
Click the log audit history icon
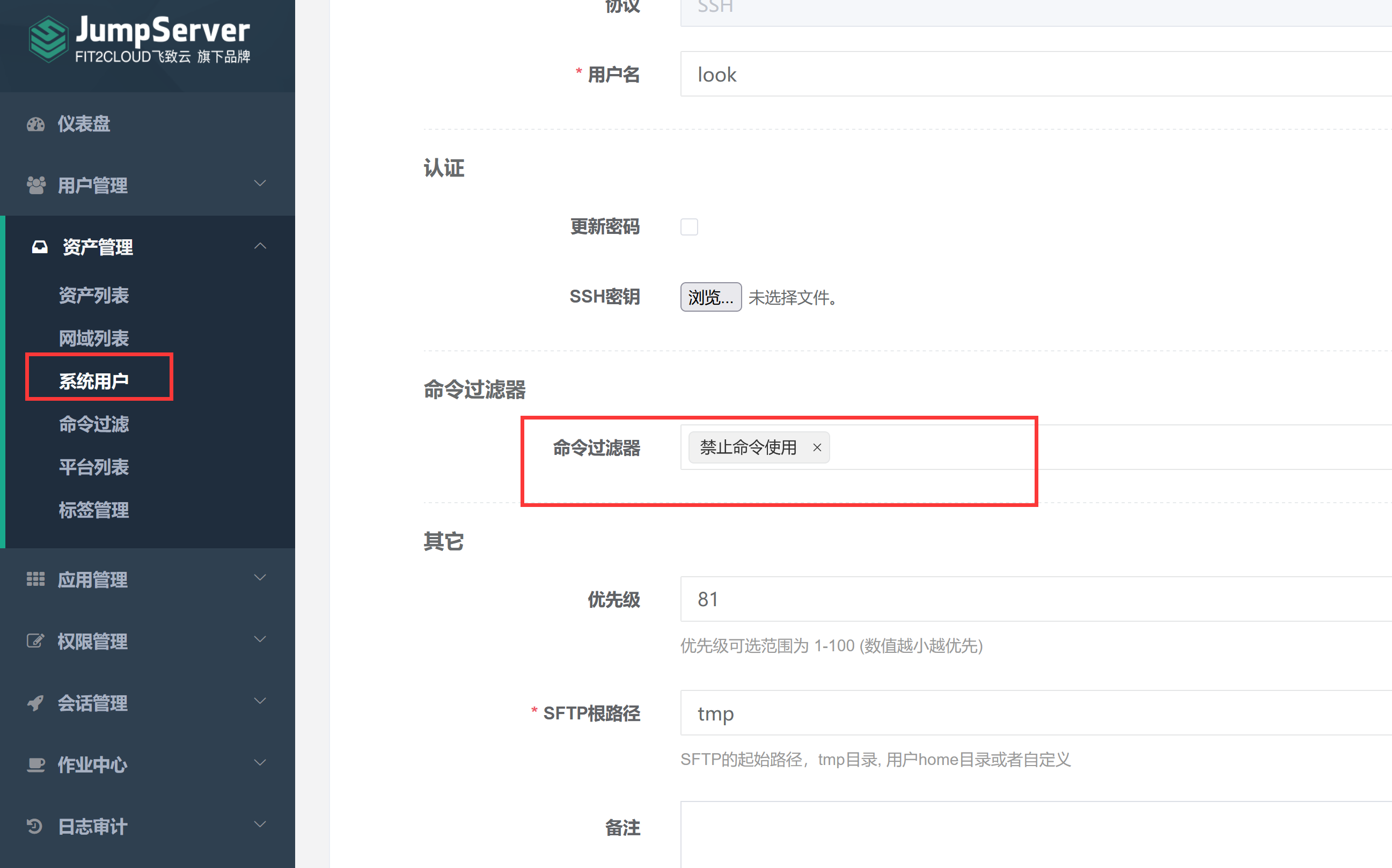pos(34,826)
